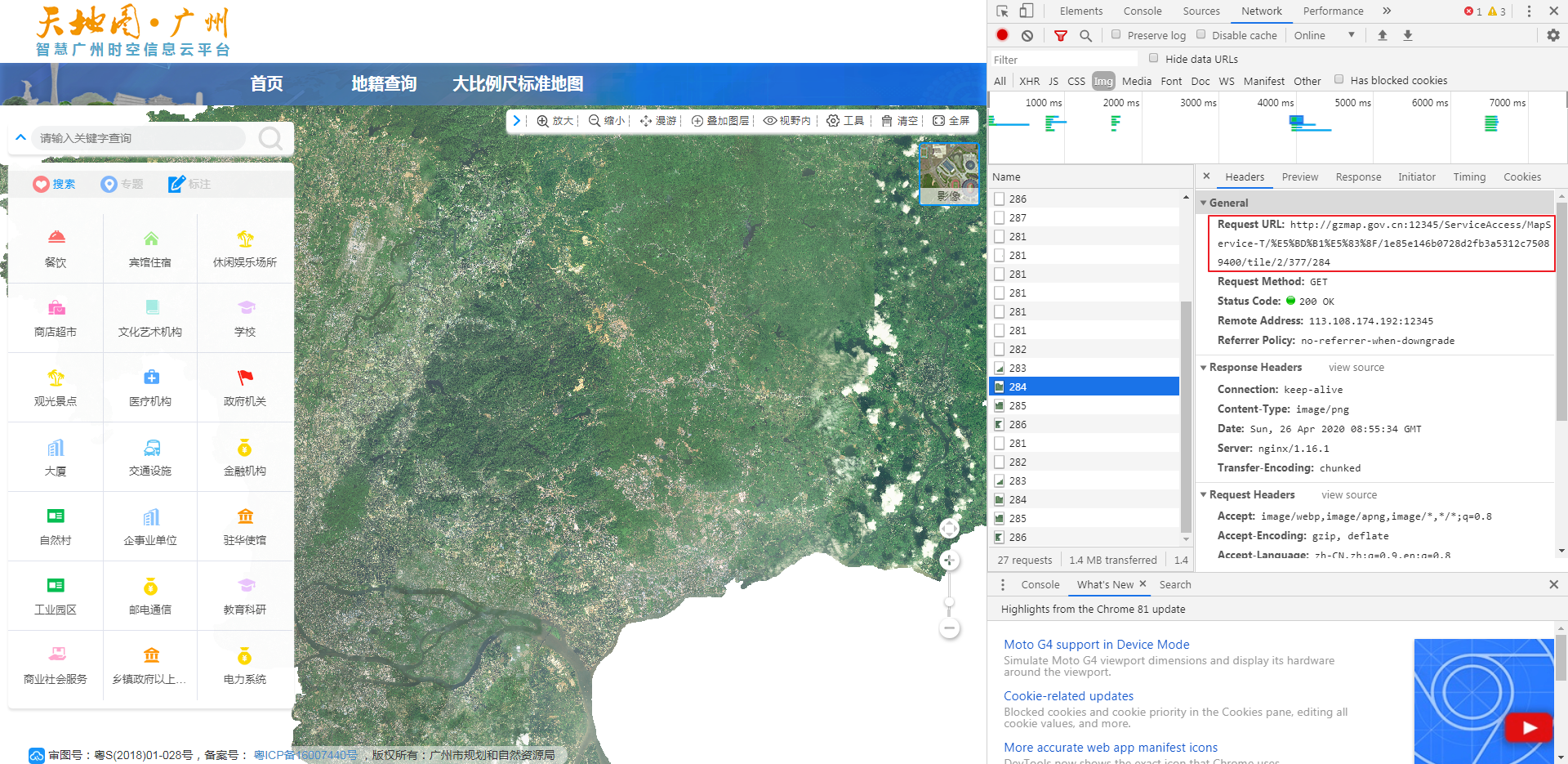Collapse the search panel chevron
Screen dimensions: 1568x764
pos(21,137)
